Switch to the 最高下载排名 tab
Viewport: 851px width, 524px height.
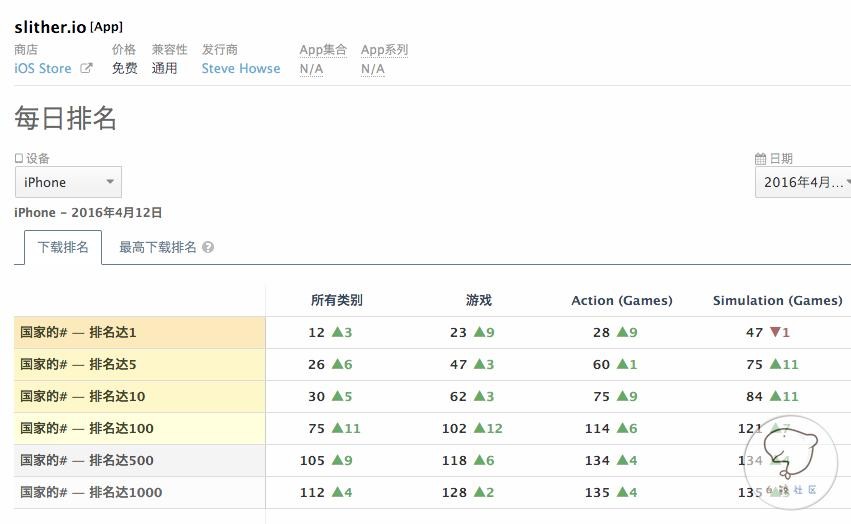pos(158,247)
